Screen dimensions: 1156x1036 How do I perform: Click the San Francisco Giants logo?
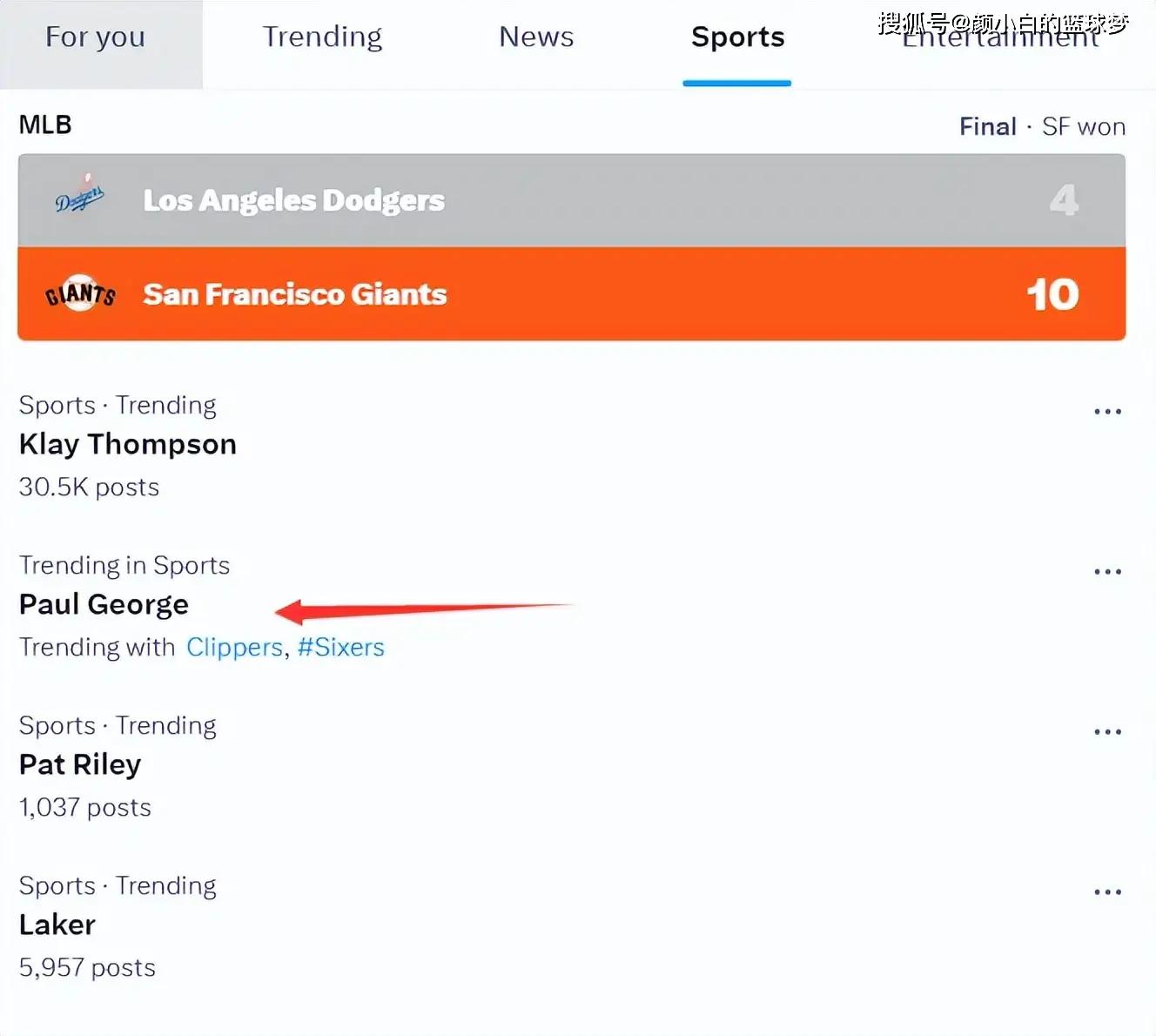click(x=80, y=294)
